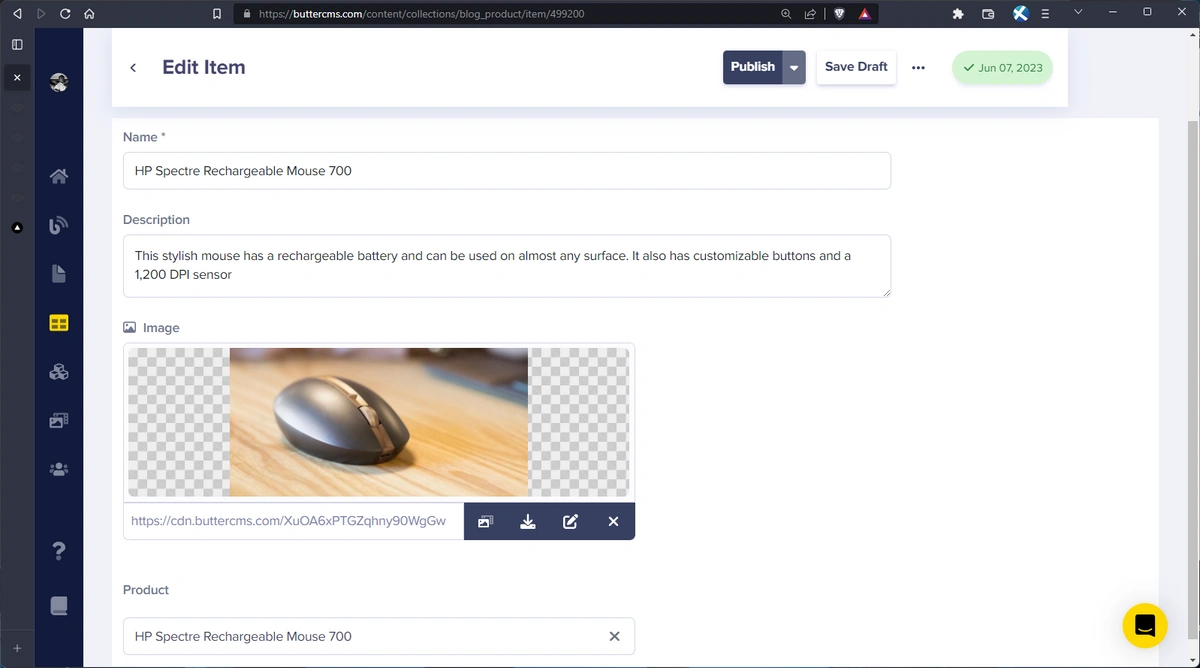Open the Help question mark icon
The image size is (1200, 668).
pyautogui.click(x=59, y=550)
